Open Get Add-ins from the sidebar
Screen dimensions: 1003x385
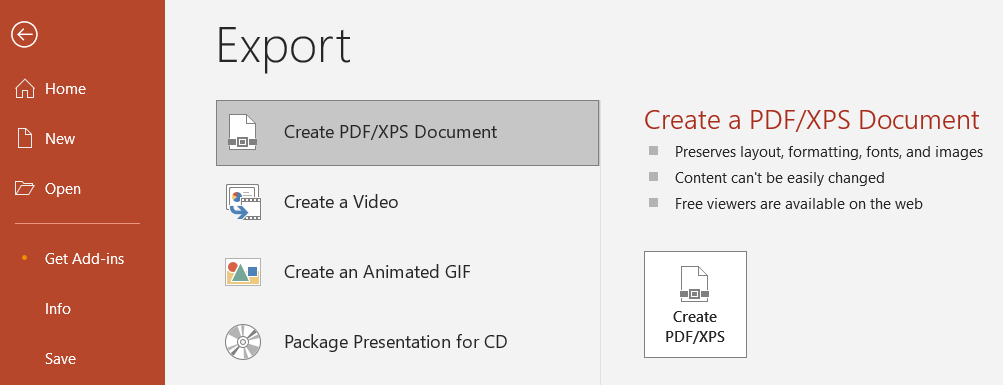tap(83, 259)
